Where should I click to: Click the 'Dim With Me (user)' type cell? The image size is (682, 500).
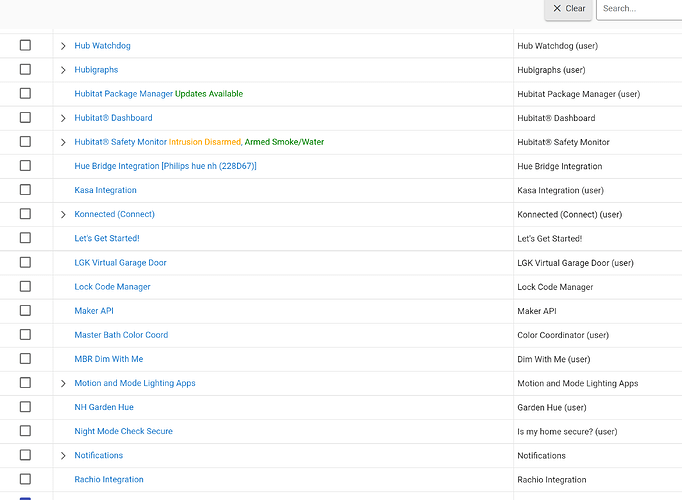(x=554, y=359)
